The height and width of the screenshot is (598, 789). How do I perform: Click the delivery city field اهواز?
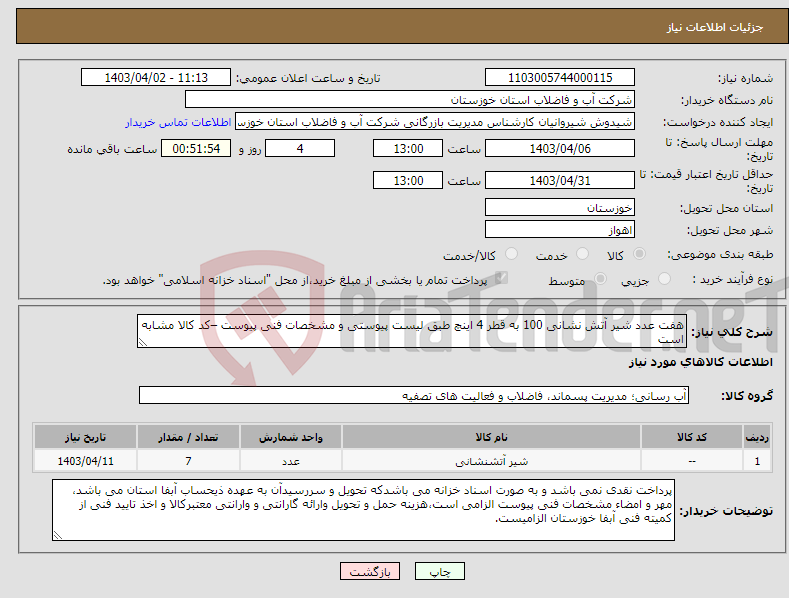pos(560,230)
